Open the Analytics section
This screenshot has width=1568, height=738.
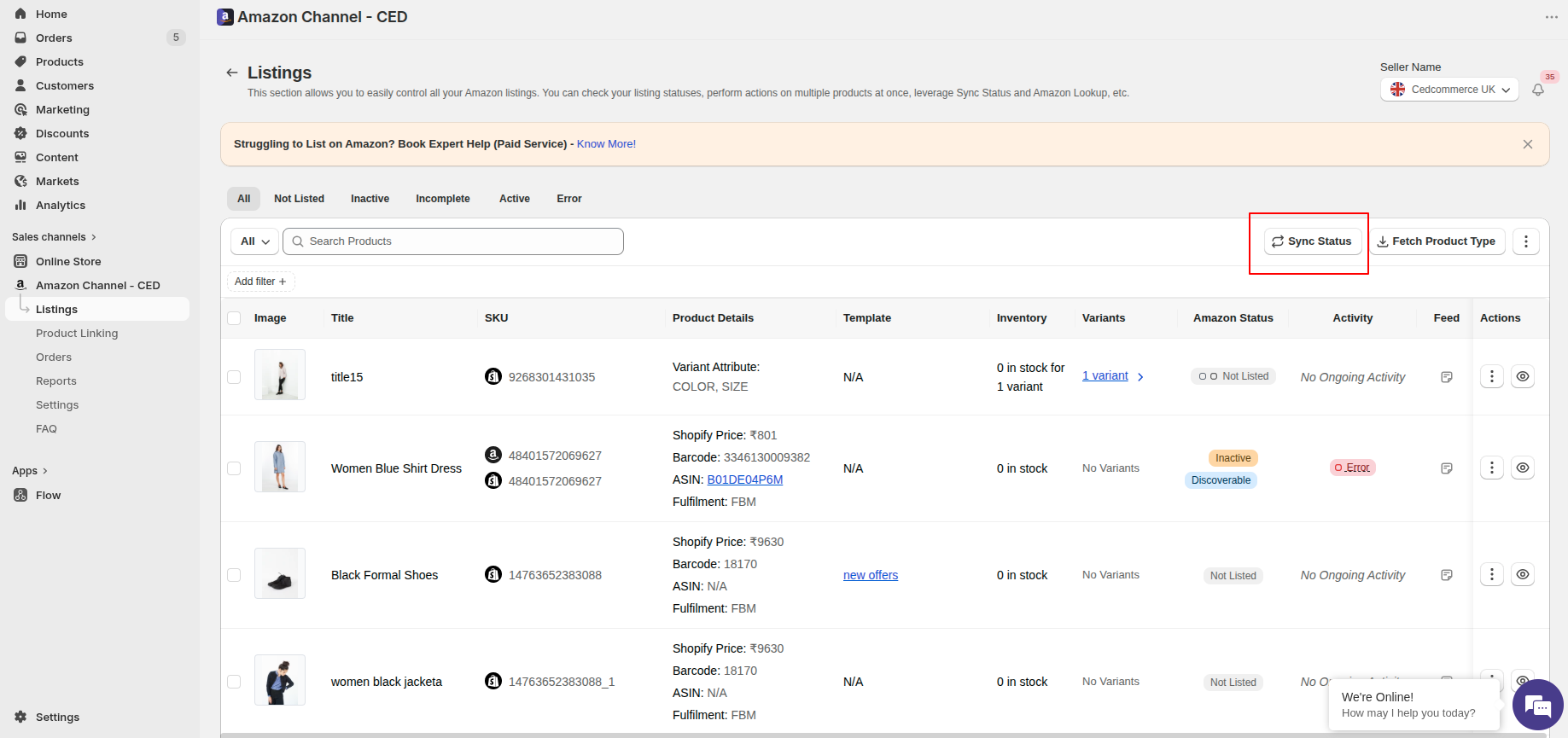pos(61,205)
